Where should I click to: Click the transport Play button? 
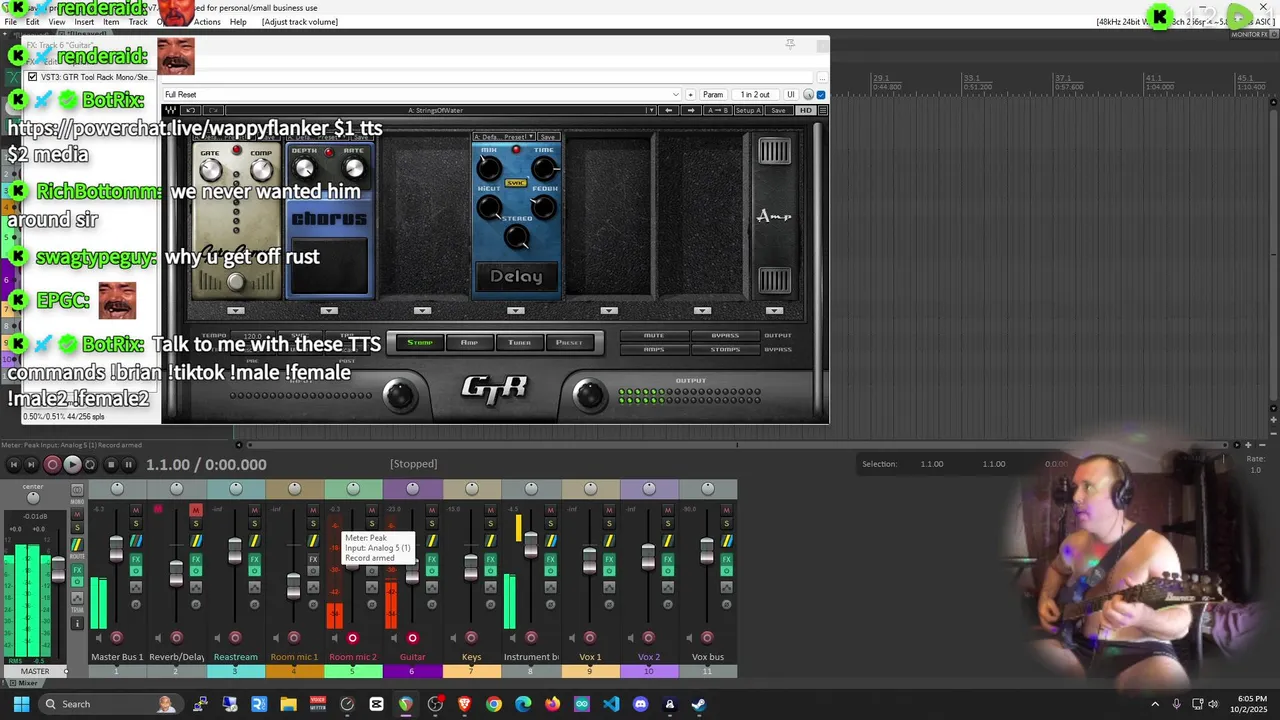point(72,464)
